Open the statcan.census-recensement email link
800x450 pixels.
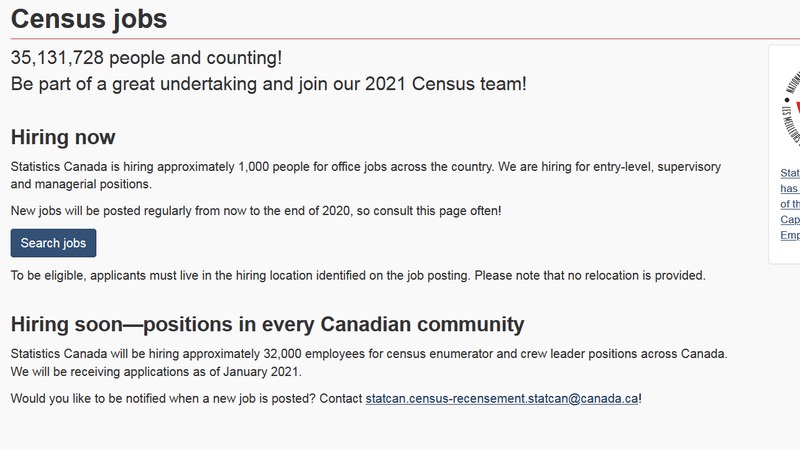tap(502, 399)
